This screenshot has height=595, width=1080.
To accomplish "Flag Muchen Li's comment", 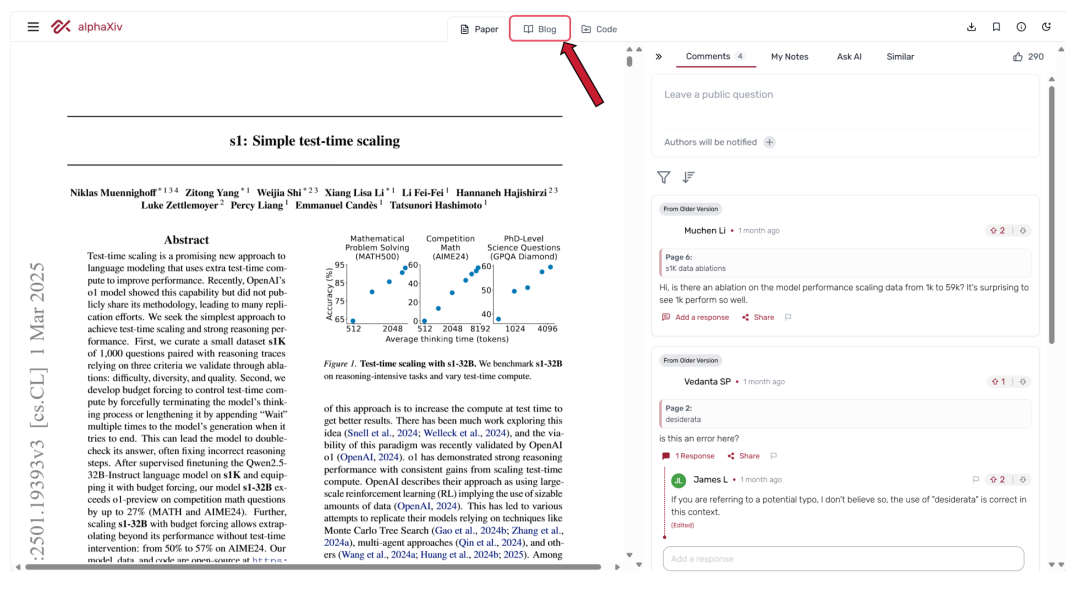I will click(788, 317).
